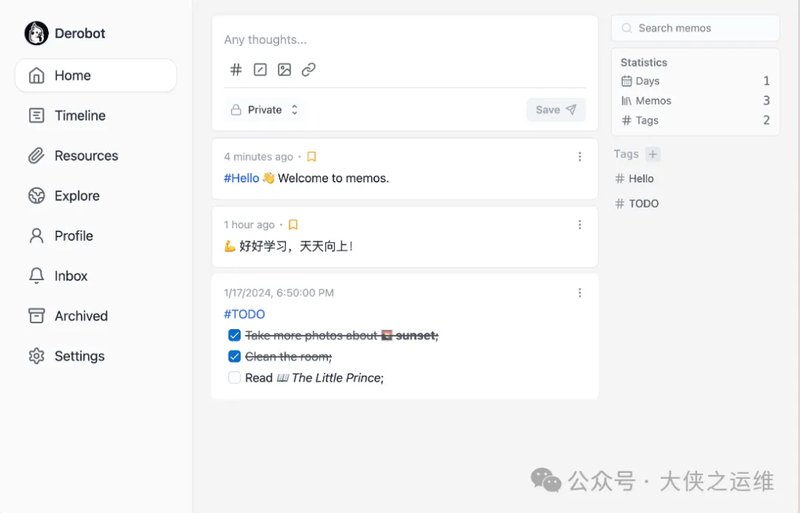The height and width of the screenshot is (513, 800).
Task: Click the checkbox icon in memo editor
Action: [x=260, y=70]
